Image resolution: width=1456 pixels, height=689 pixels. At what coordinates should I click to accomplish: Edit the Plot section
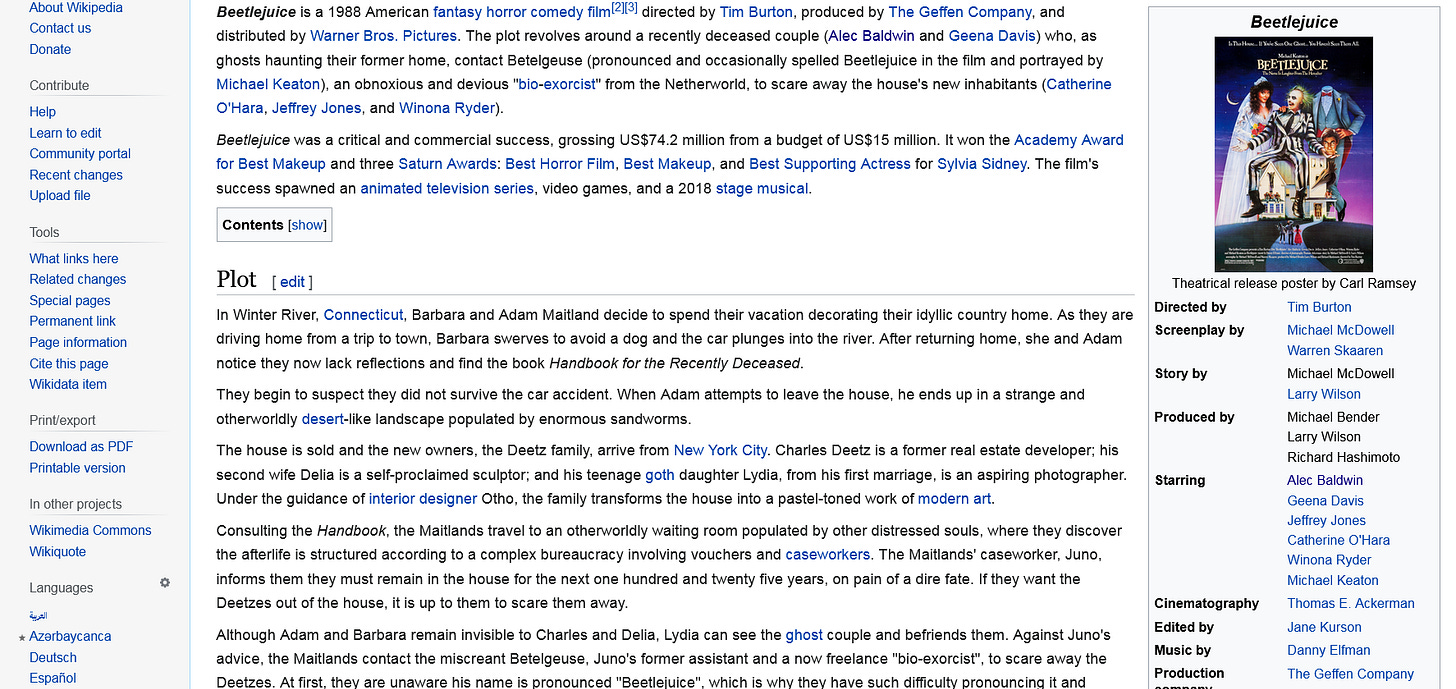click(292, 282)
